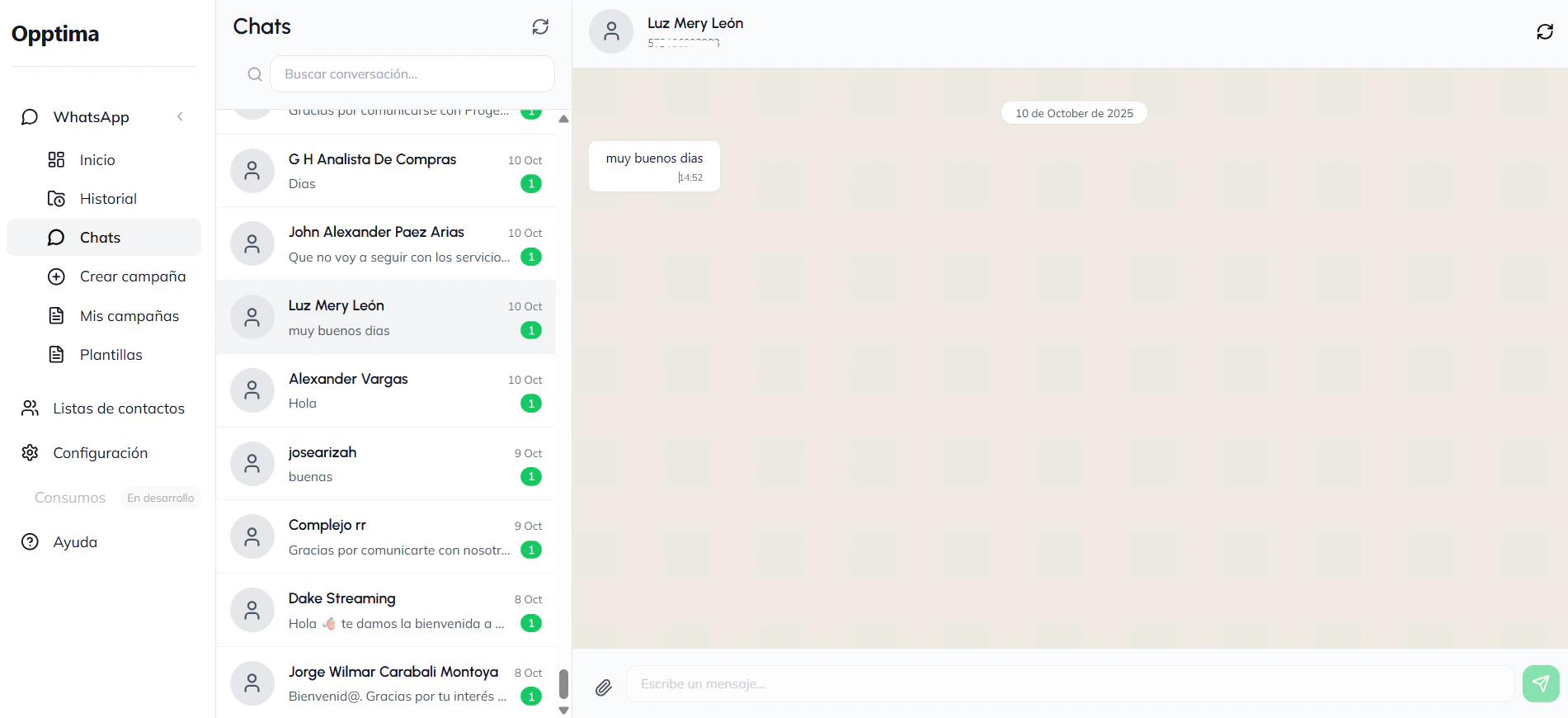Open John Alexander Paez Arias chat

[x=386, y=244]
